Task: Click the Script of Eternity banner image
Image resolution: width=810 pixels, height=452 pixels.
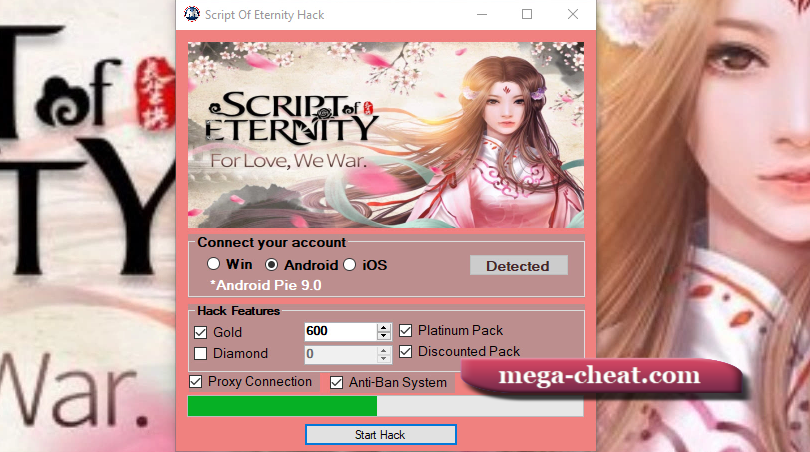Action: tap(386, 135)
